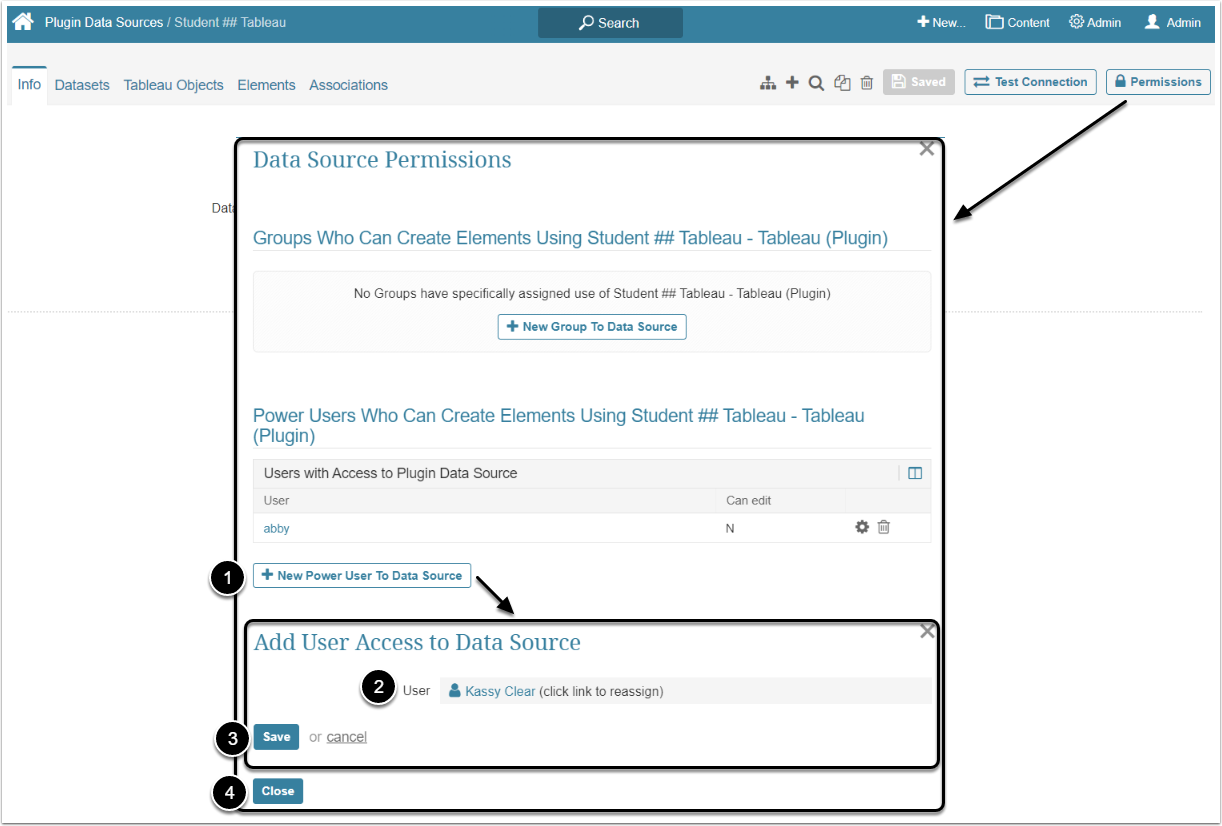1222x826 pixels.
Task: Switch to the Associations tab
Action: (x=348, y=85)
